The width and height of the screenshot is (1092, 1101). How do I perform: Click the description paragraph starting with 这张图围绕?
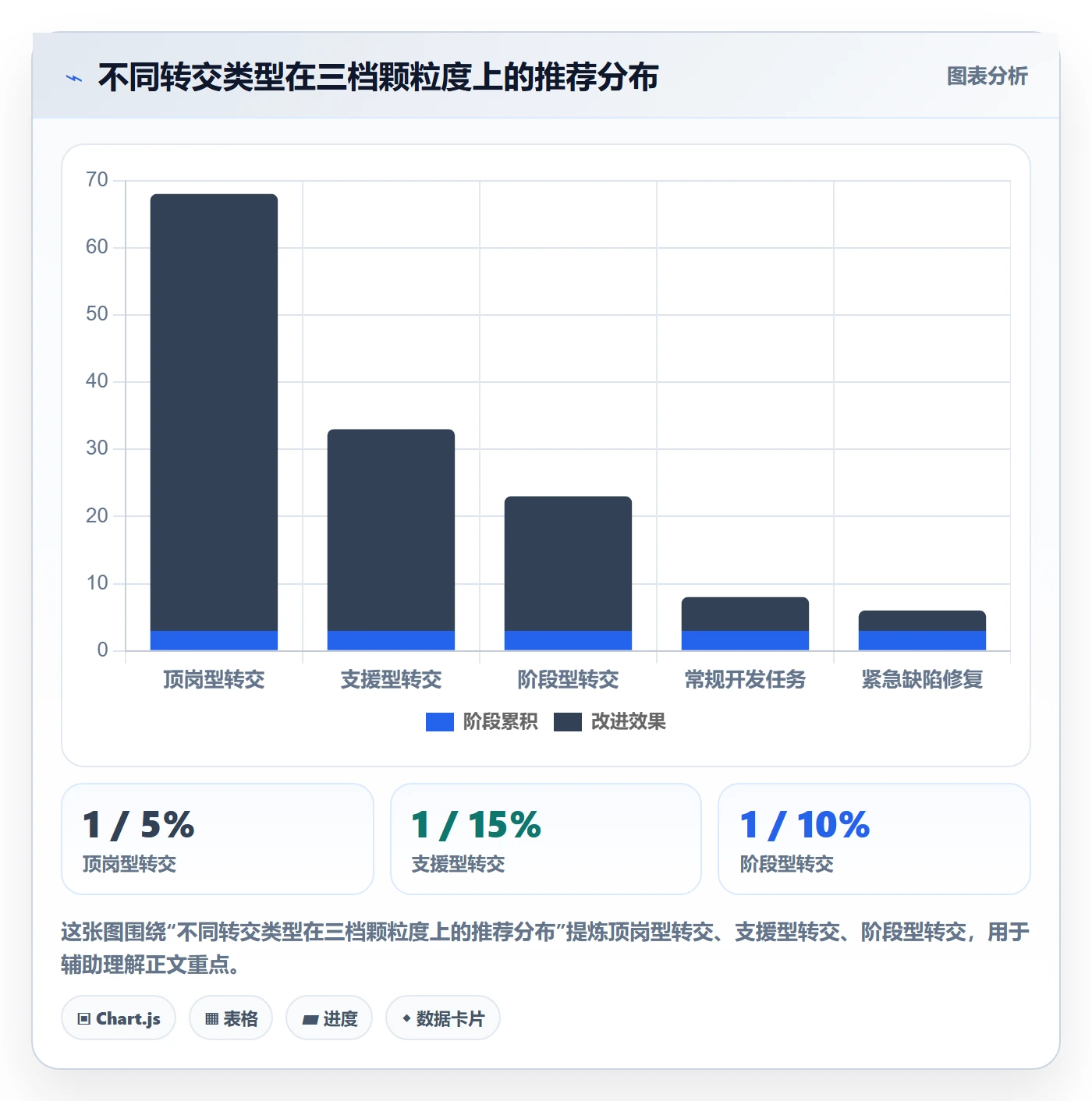pyautogui.click(x=545, y=948)
